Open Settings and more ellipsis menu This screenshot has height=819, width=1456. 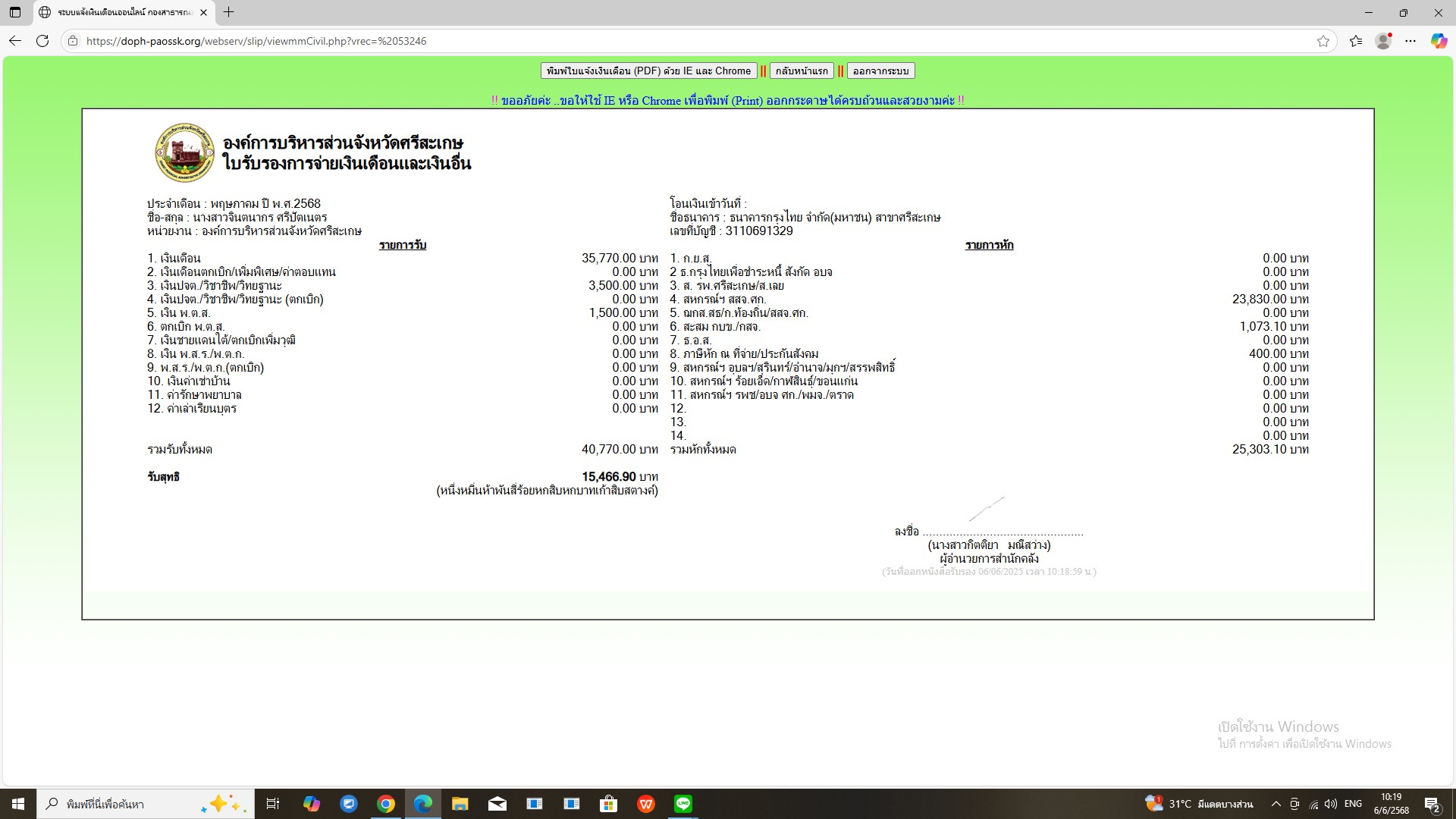click(1410, 41)
